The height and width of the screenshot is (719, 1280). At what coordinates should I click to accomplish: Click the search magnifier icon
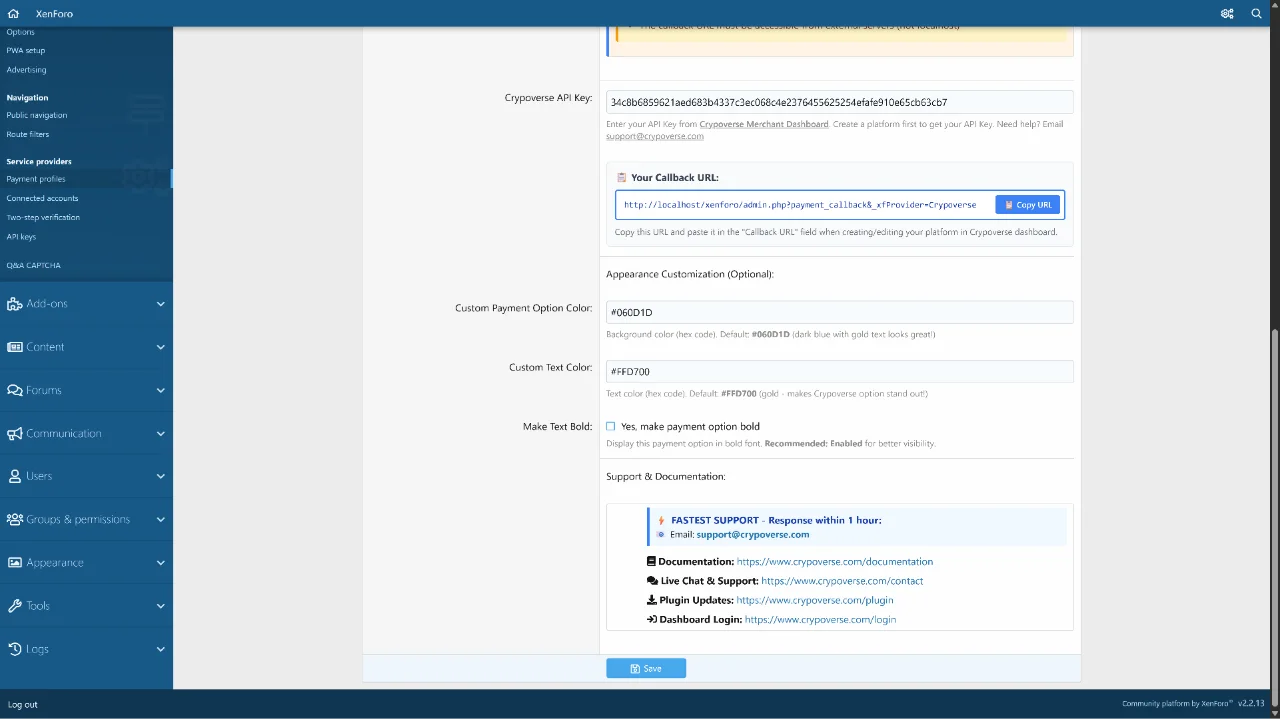click(x=1257, y=14)
